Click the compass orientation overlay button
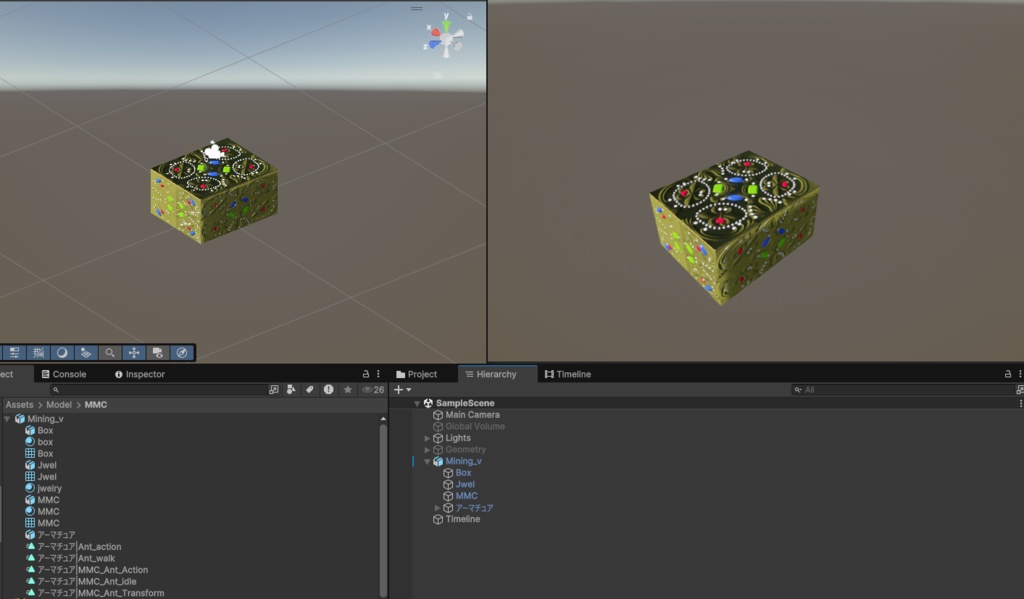Viewport: 1024px width, 599px height. 182,353
